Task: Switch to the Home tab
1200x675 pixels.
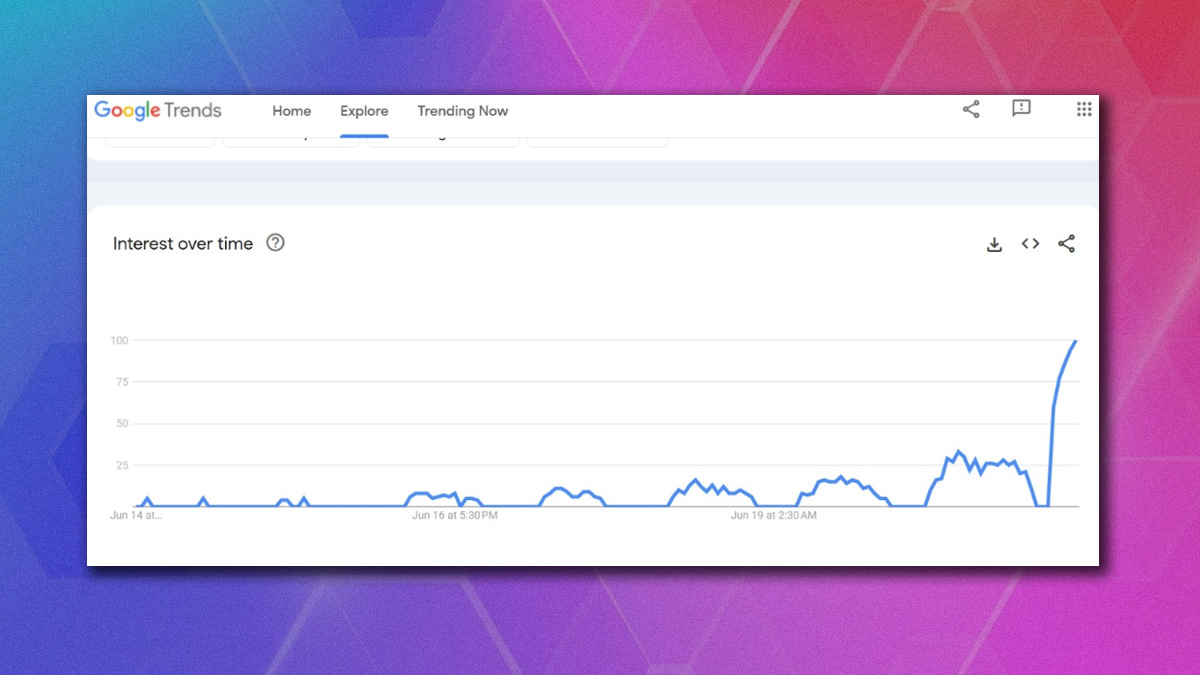Action: (291, 111)
